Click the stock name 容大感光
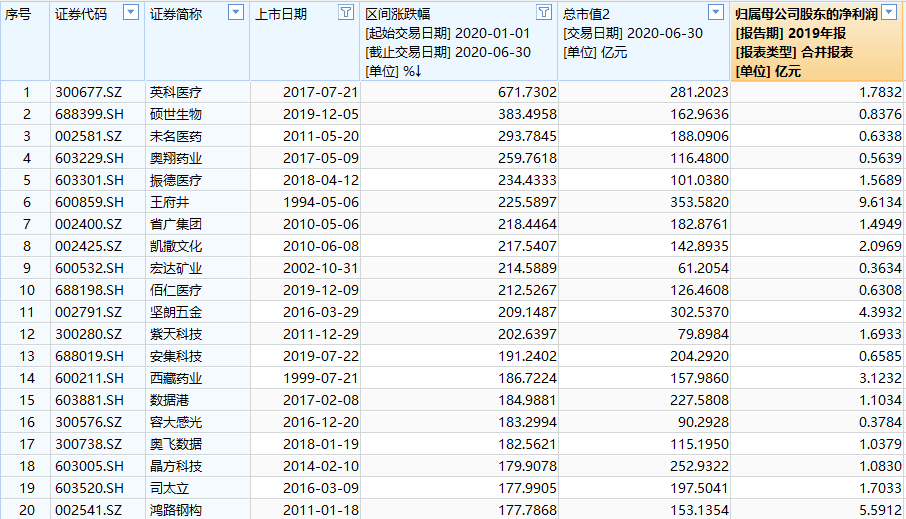The image size is (906, 519). (176, 422)
